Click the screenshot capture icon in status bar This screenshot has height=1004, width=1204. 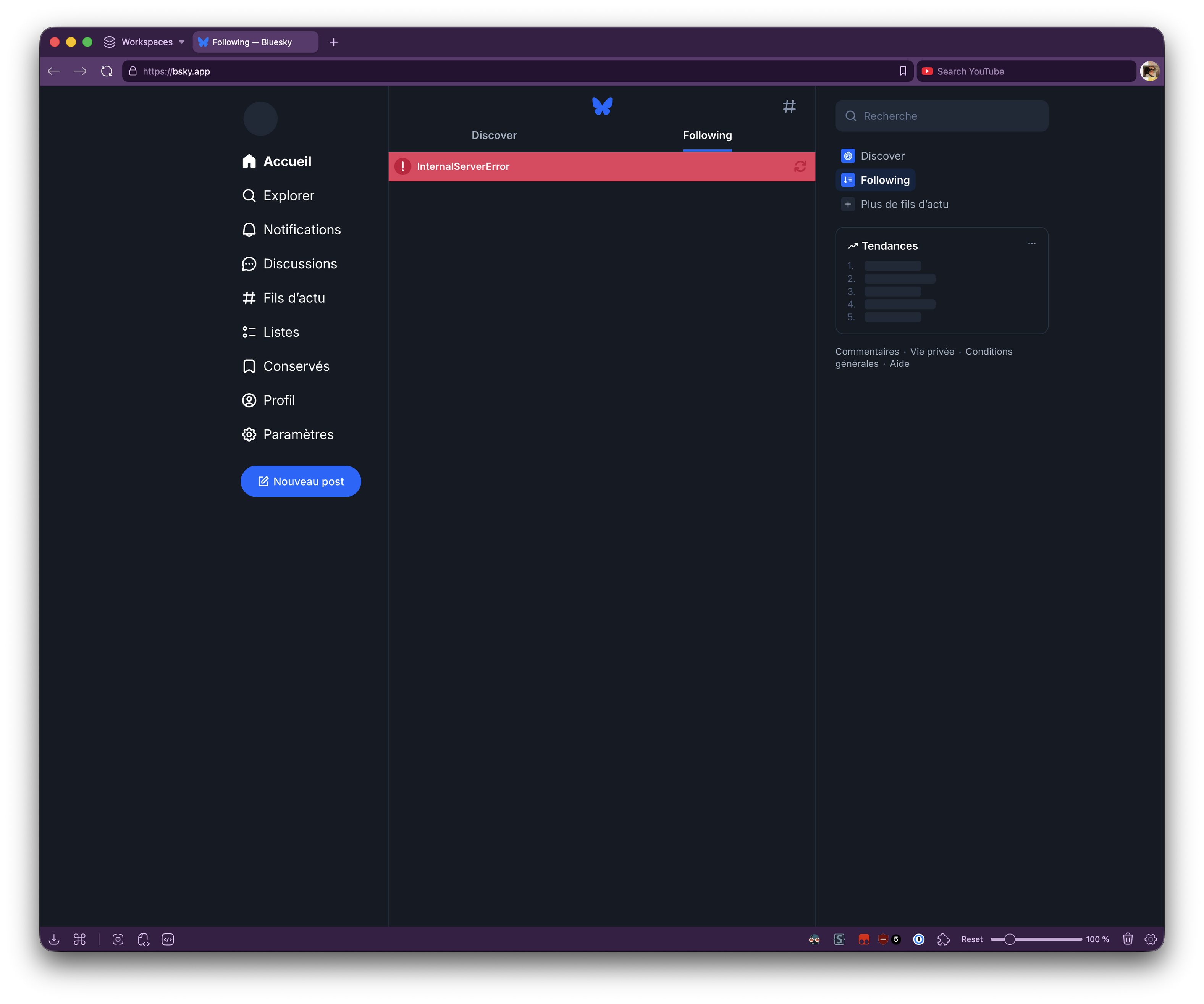pyautogui.click(x=118, y=939)
